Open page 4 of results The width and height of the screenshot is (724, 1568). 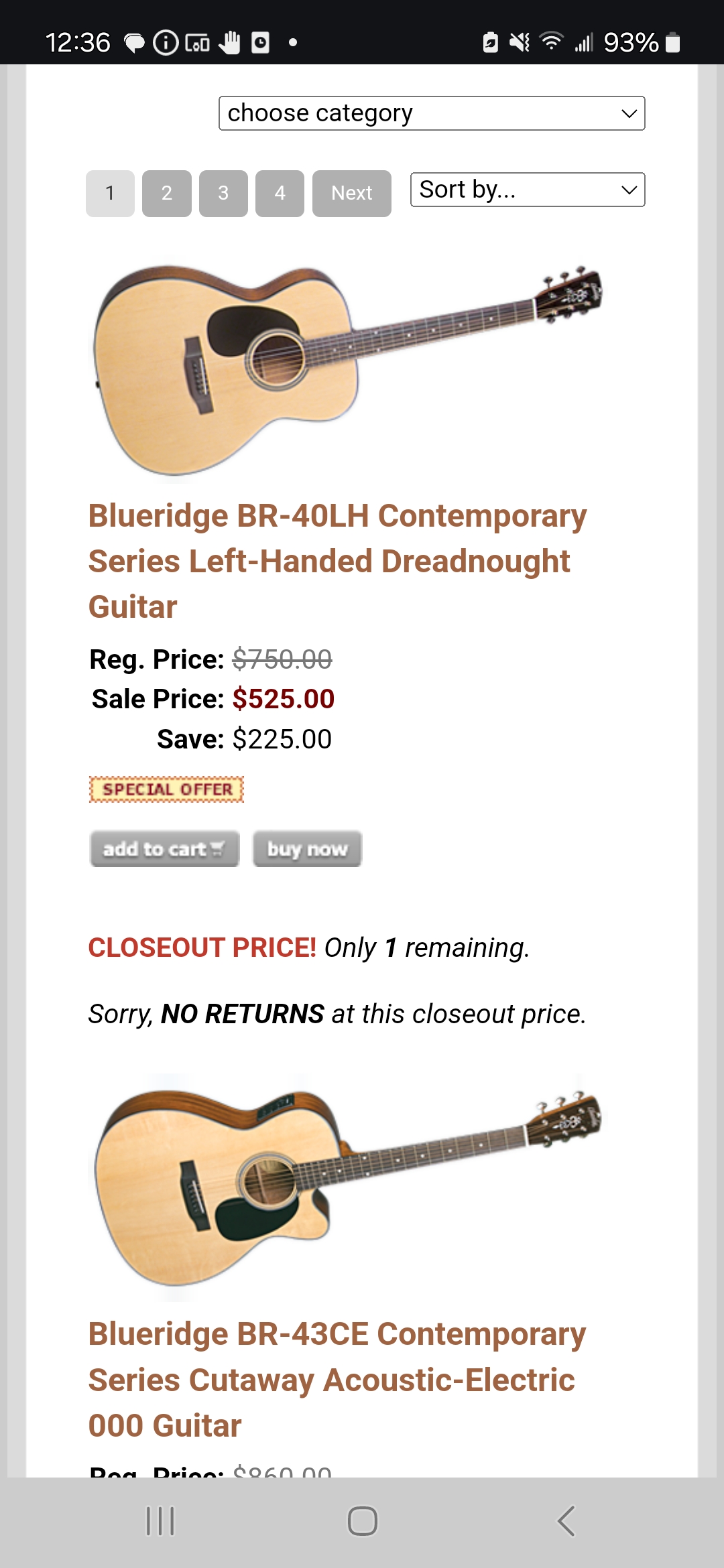(x=280, y=194)
